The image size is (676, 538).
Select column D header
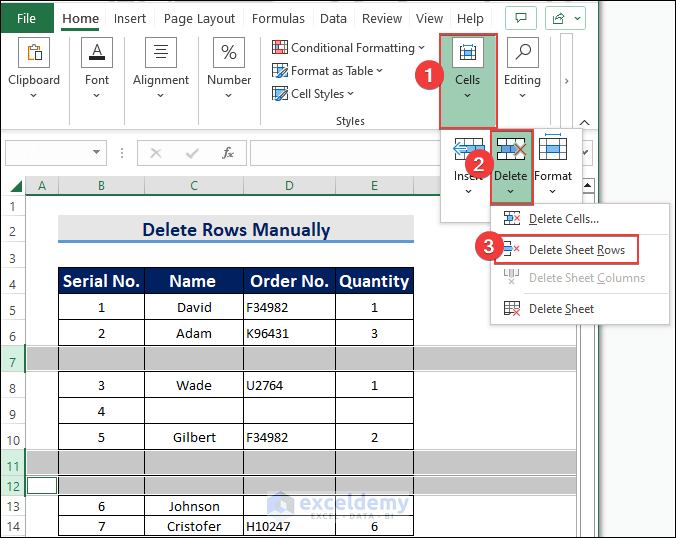click(289, 186)
